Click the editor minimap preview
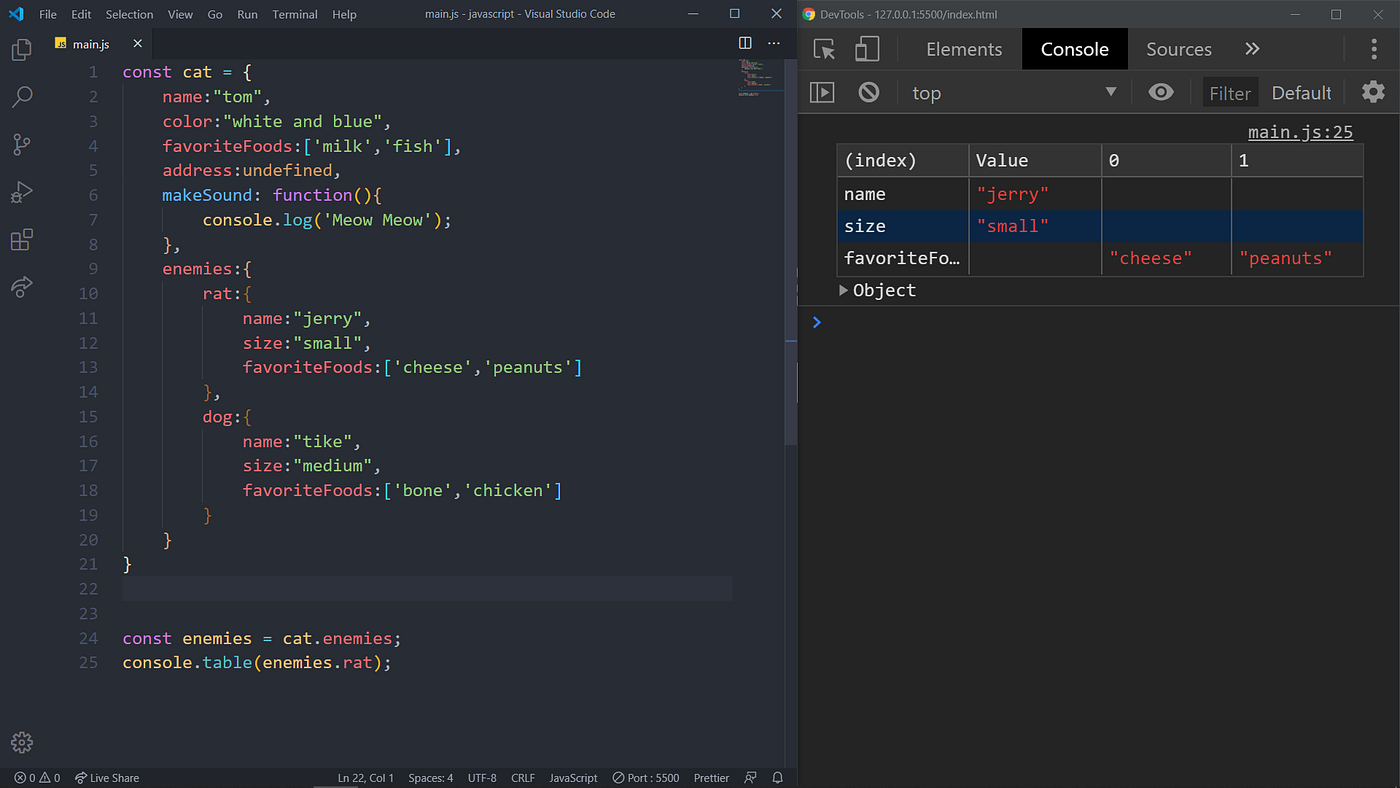Viewport: 1400px width, 788px height. [756, 78]
